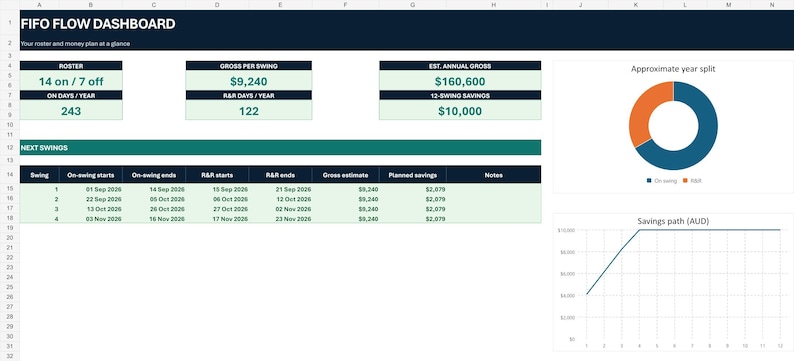Click the 'Savings path (AUD)' chart title

coord(673,221)
